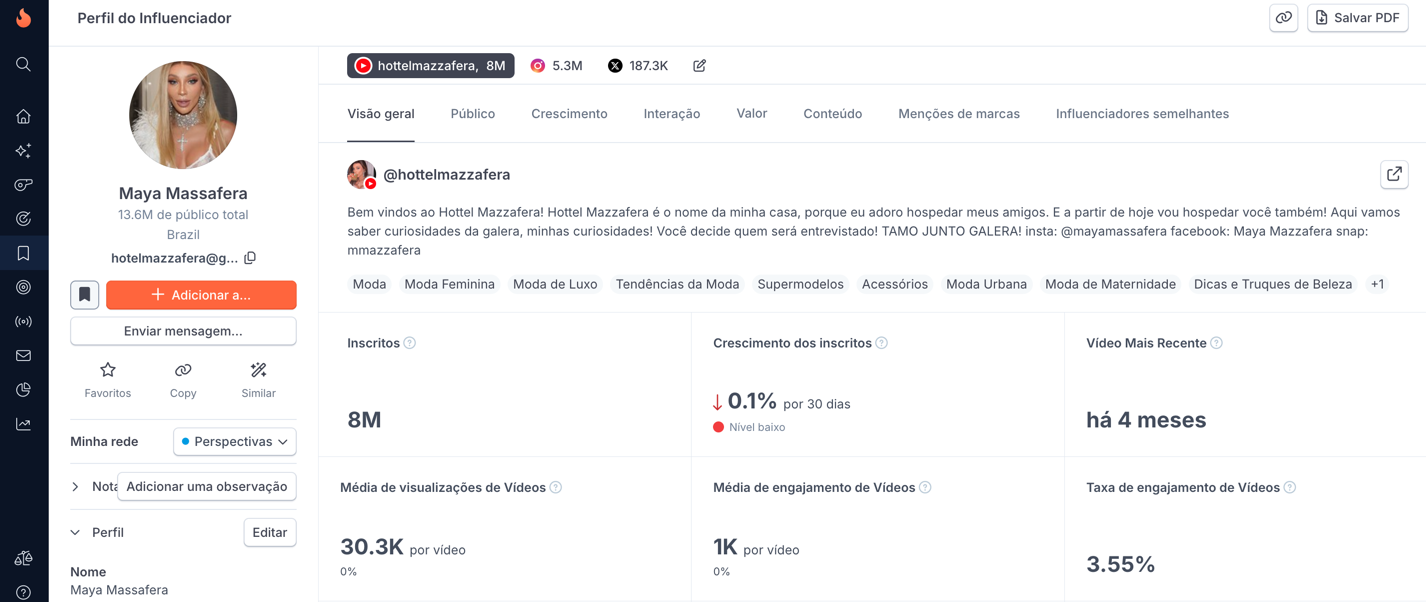The width and height of the screenshot is (1426, 602).
Task: Click the Moda de Maternidade tag
Action: click(1110, 284)
